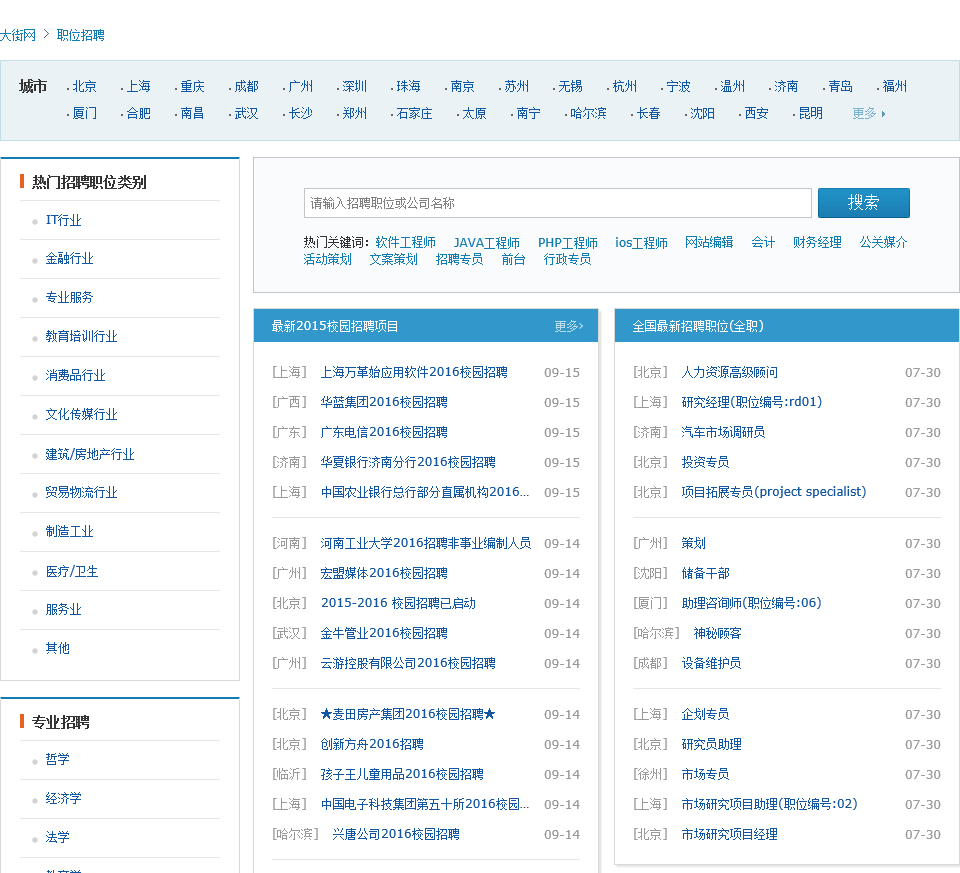View the 人力资源高级顾问 job posting
This screenshot has height=873, width=960.
pyautogui.click(x=728, y=372)
